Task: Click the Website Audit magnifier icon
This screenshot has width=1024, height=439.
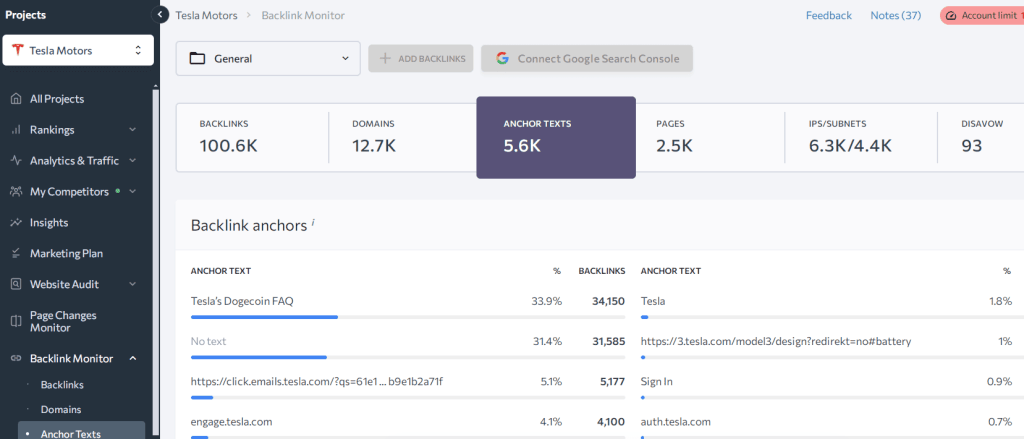Action: tap(16, 284)
